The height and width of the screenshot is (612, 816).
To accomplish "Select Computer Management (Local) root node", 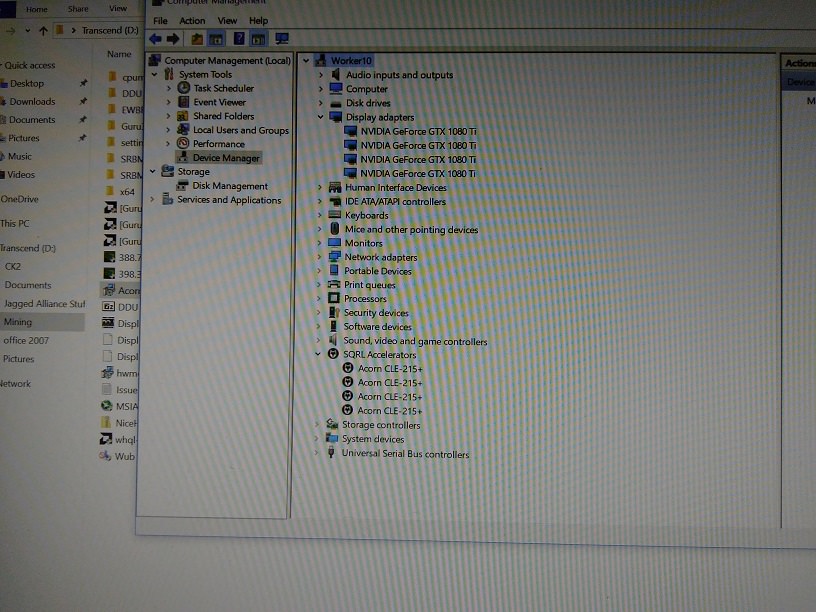I will tap(227, 60).
